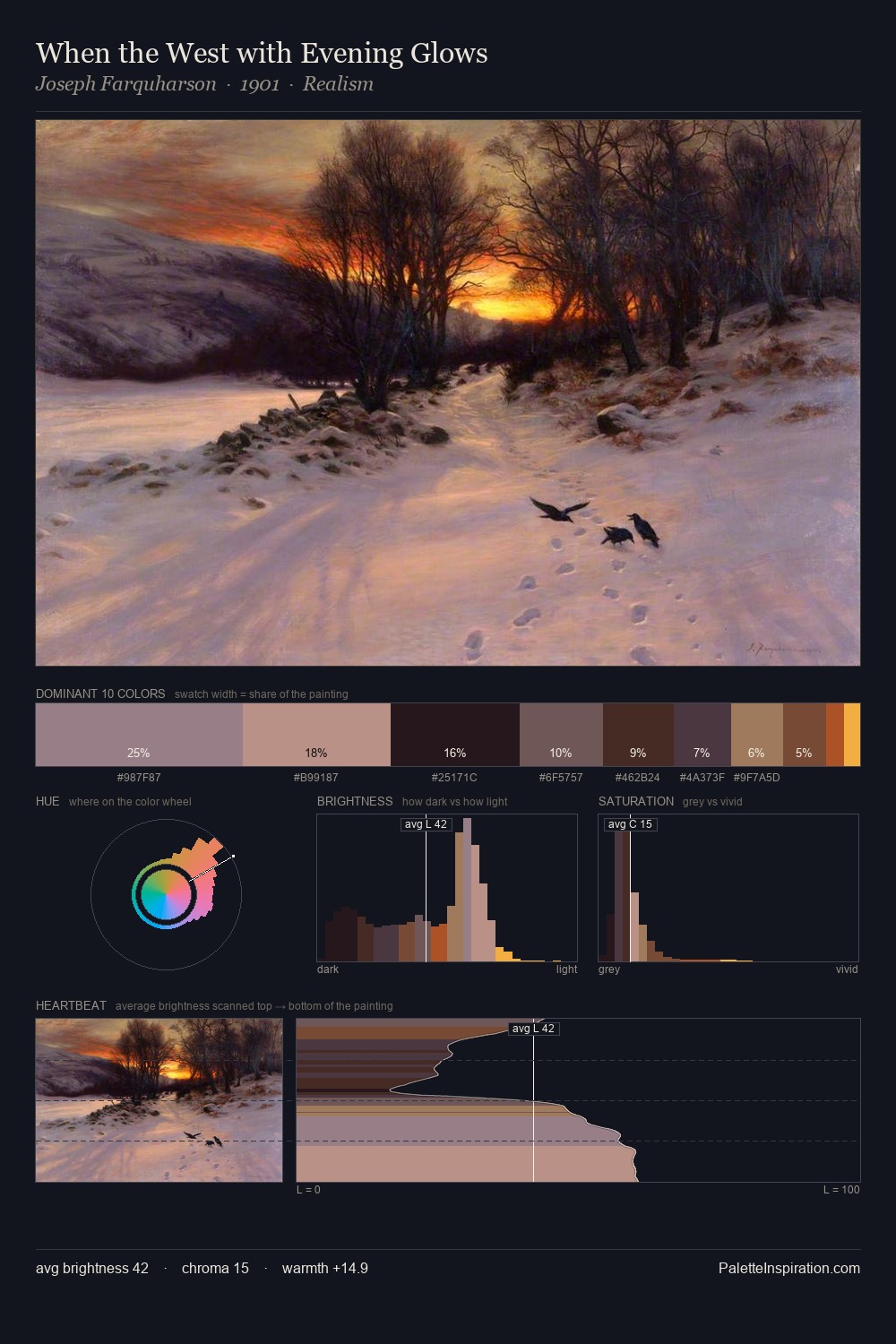
Task: Click the hex code "#4A373F"
Action: [x=702, y=778]
